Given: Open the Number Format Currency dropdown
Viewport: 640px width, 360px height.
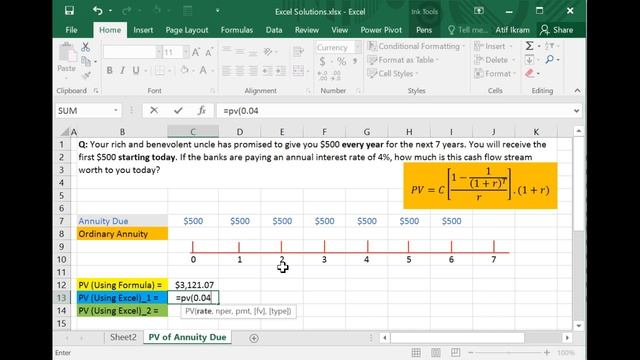Looking at the screenshot, I should pyautogui.click(x=358, y=47).
